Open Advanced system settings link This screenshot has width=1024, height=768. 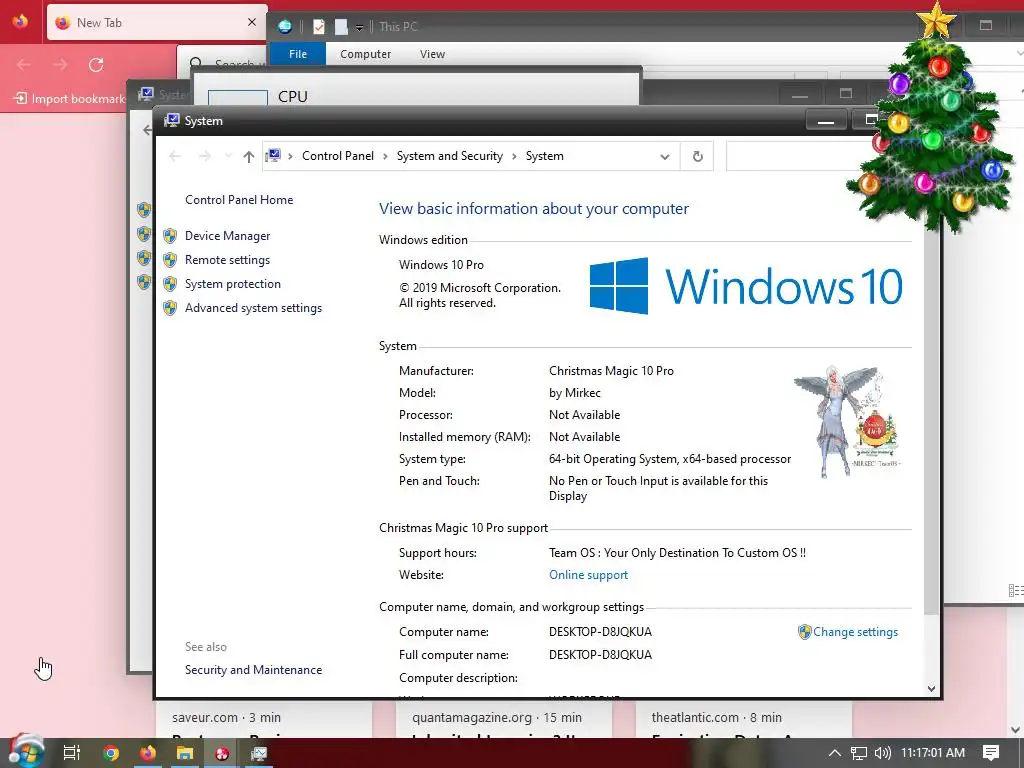pos(253,308)
